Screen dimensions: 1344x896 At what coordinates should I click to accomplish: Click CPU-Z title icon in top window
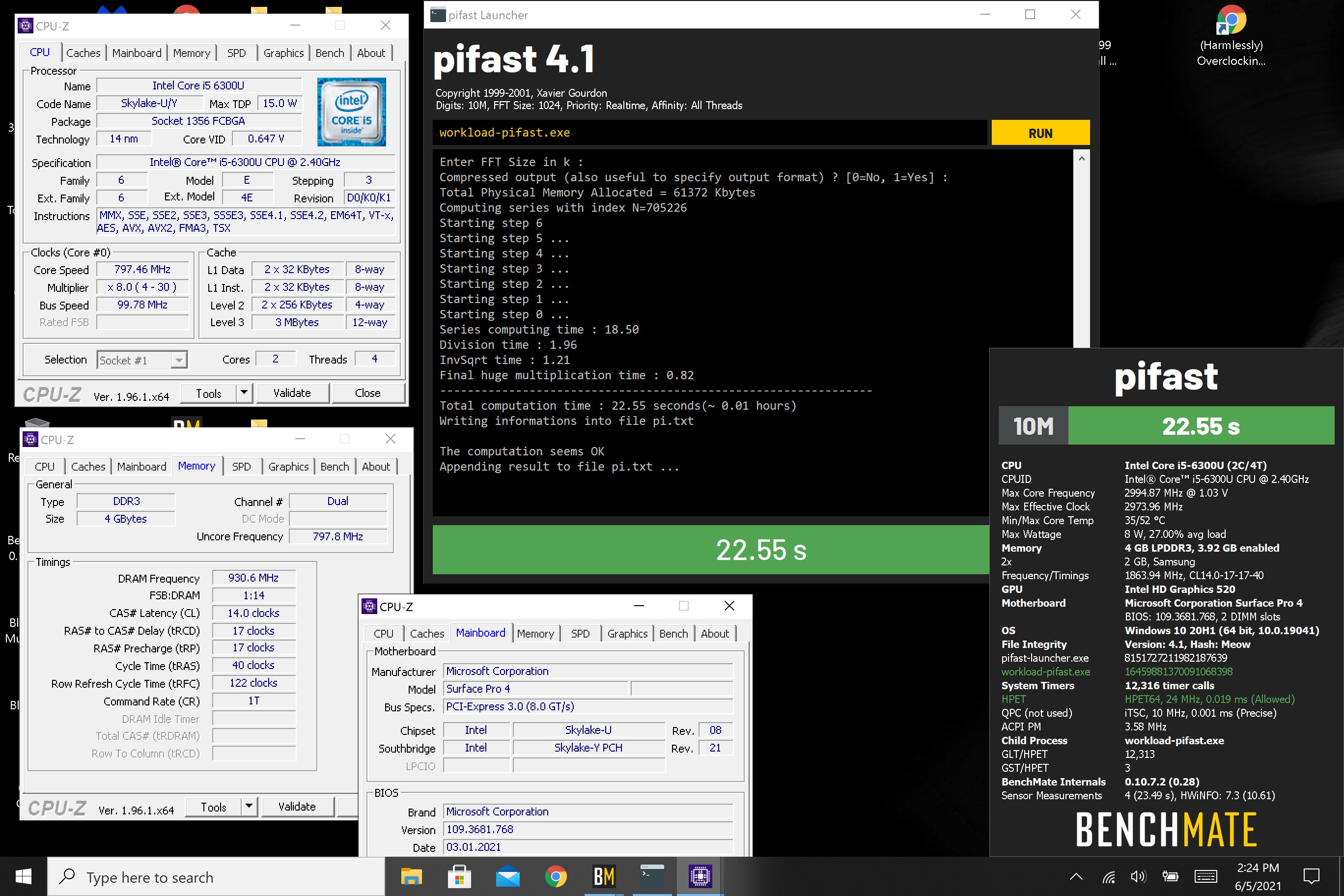[25, 26]
